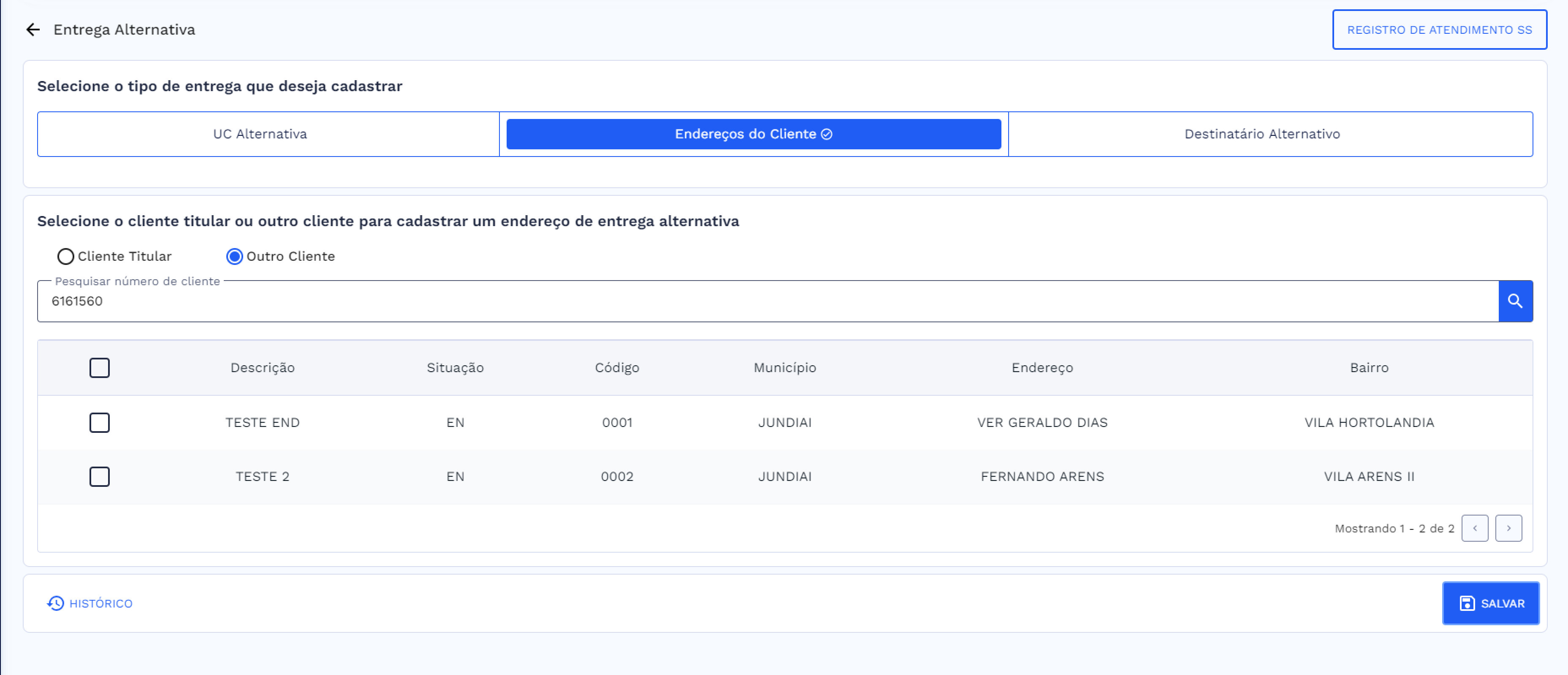
Task: Open the Endereços do Cliente option
Action: (752, 134)
